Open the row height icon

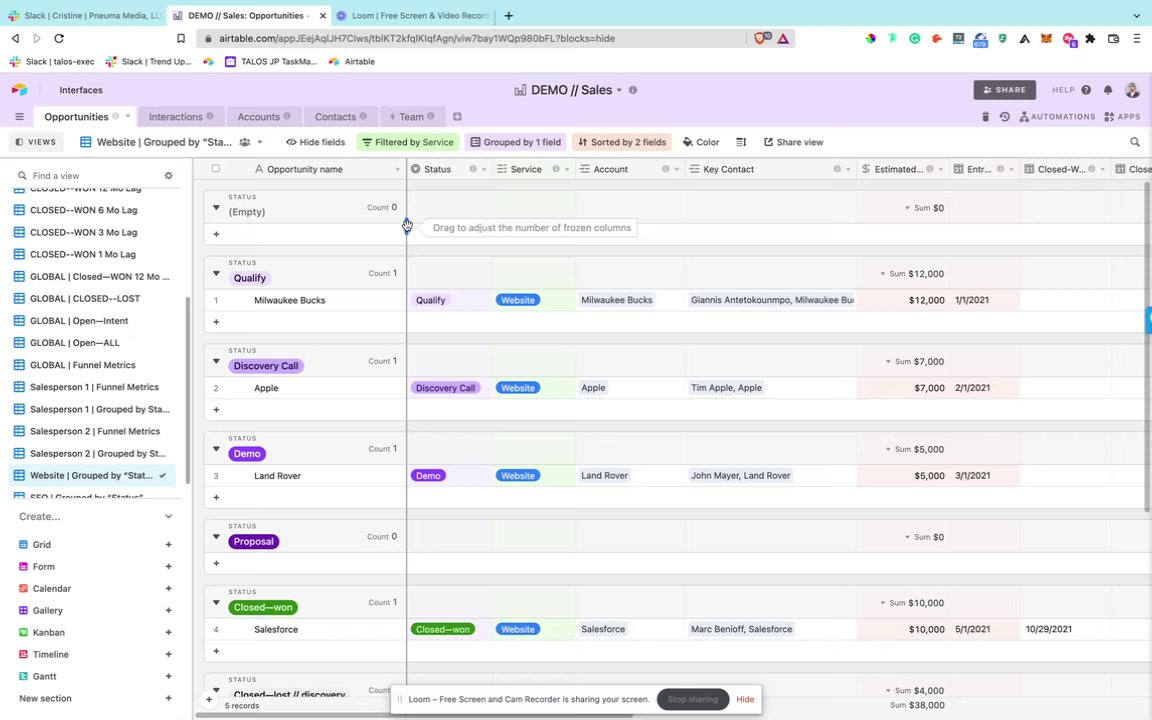point(741,142)
